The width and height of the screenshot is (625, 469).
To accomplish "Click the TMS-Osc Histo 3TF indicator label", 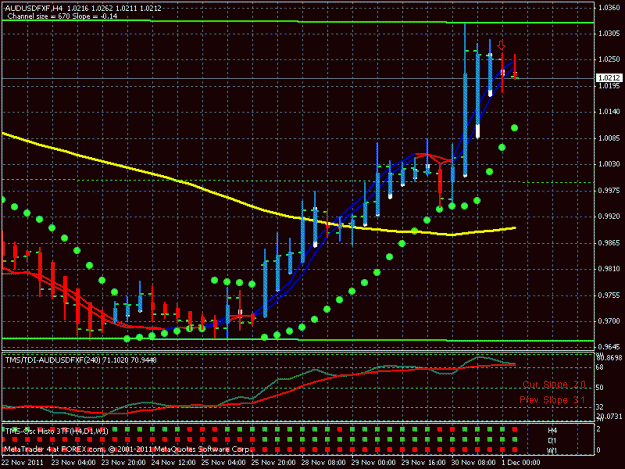I will pyautogui.click(x=56, y=431).
